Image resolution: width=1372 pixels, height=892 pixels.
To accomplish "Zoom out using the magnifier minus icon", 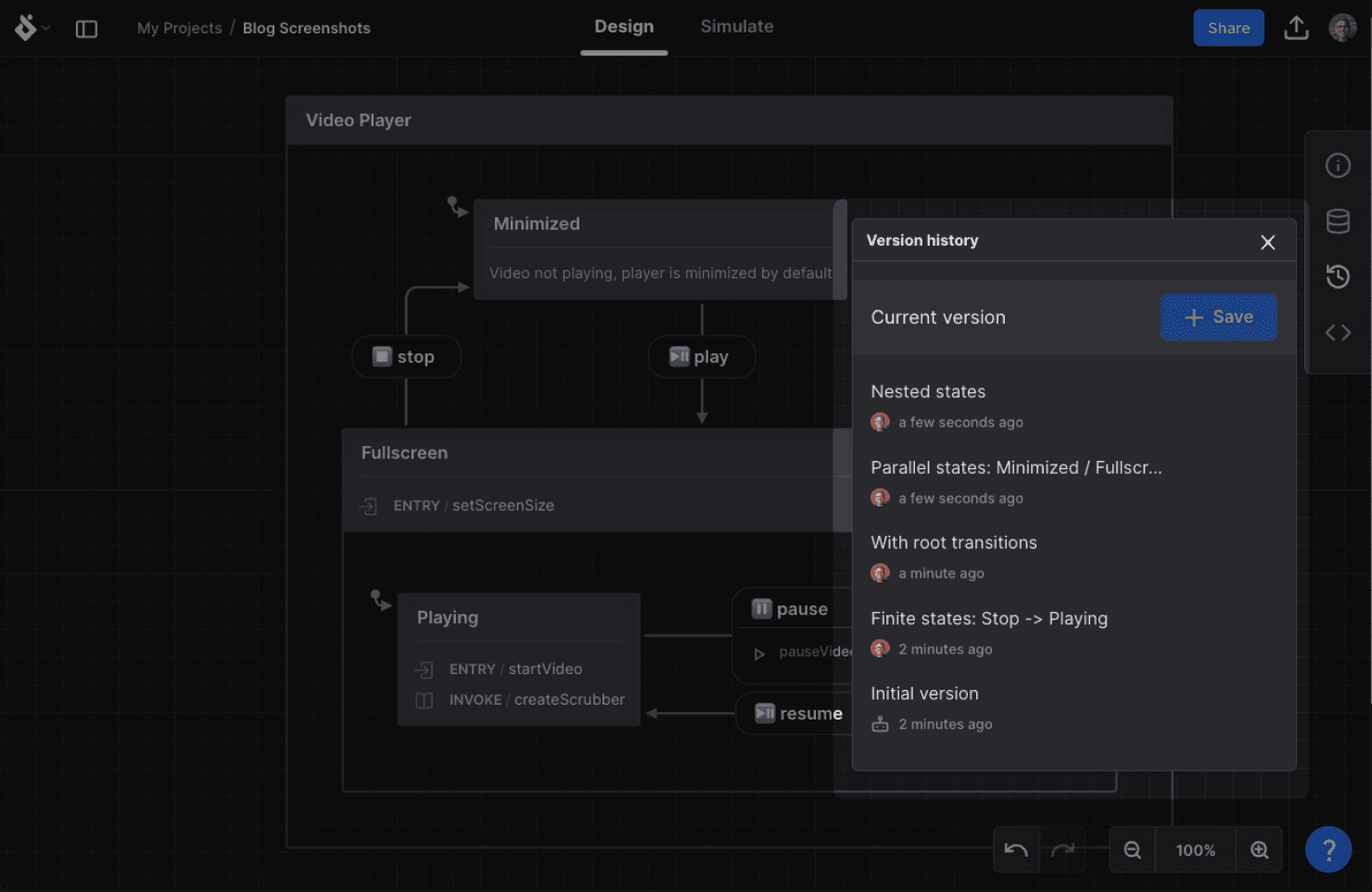I will pyautogui.click(x=1132, y=849).
